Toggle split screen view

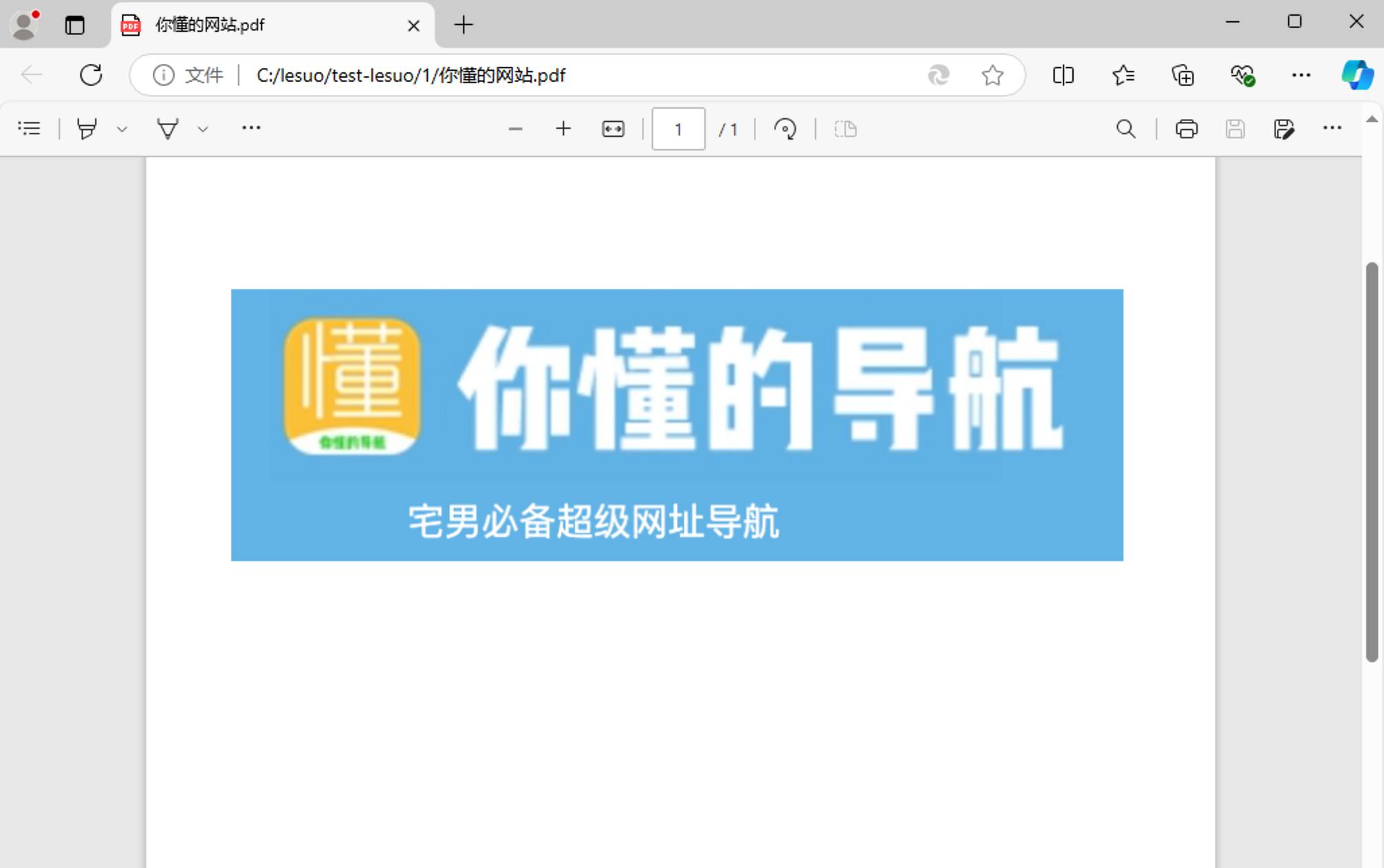tap(1063, 75)
